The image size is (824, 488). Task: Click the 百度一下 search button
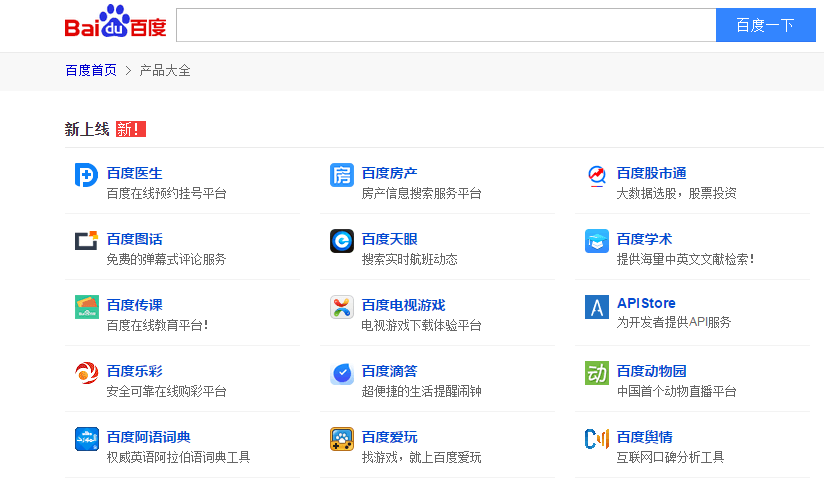(x=766, y=25)
